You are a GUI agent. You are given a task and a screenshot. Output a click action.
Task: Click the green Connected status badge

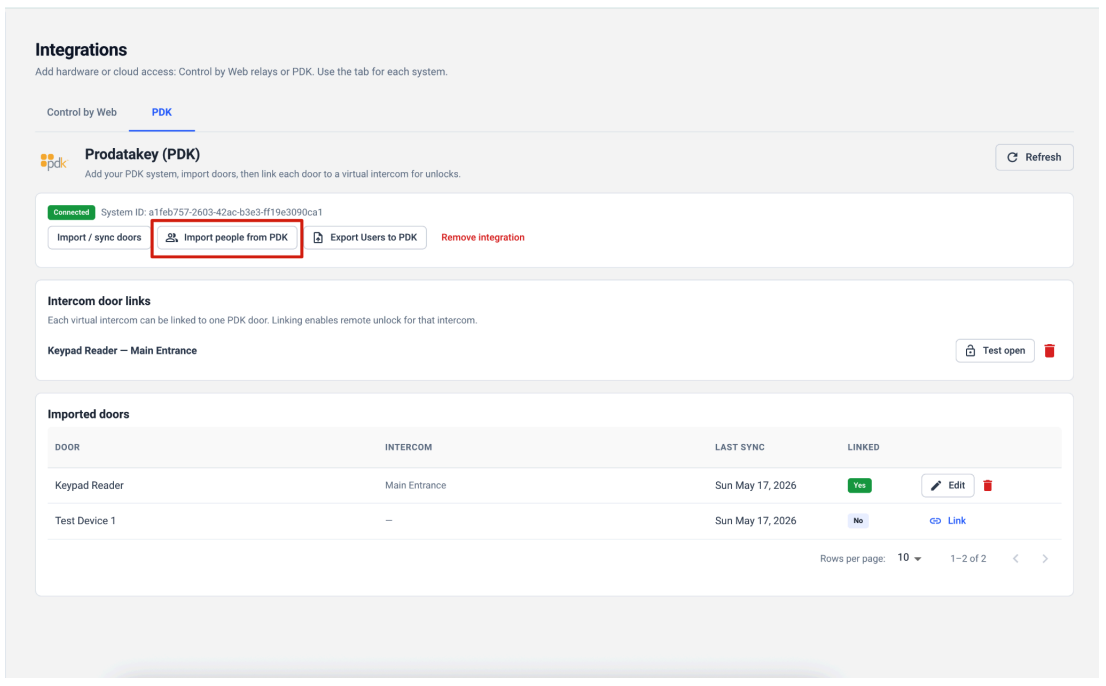coord(71,212)
